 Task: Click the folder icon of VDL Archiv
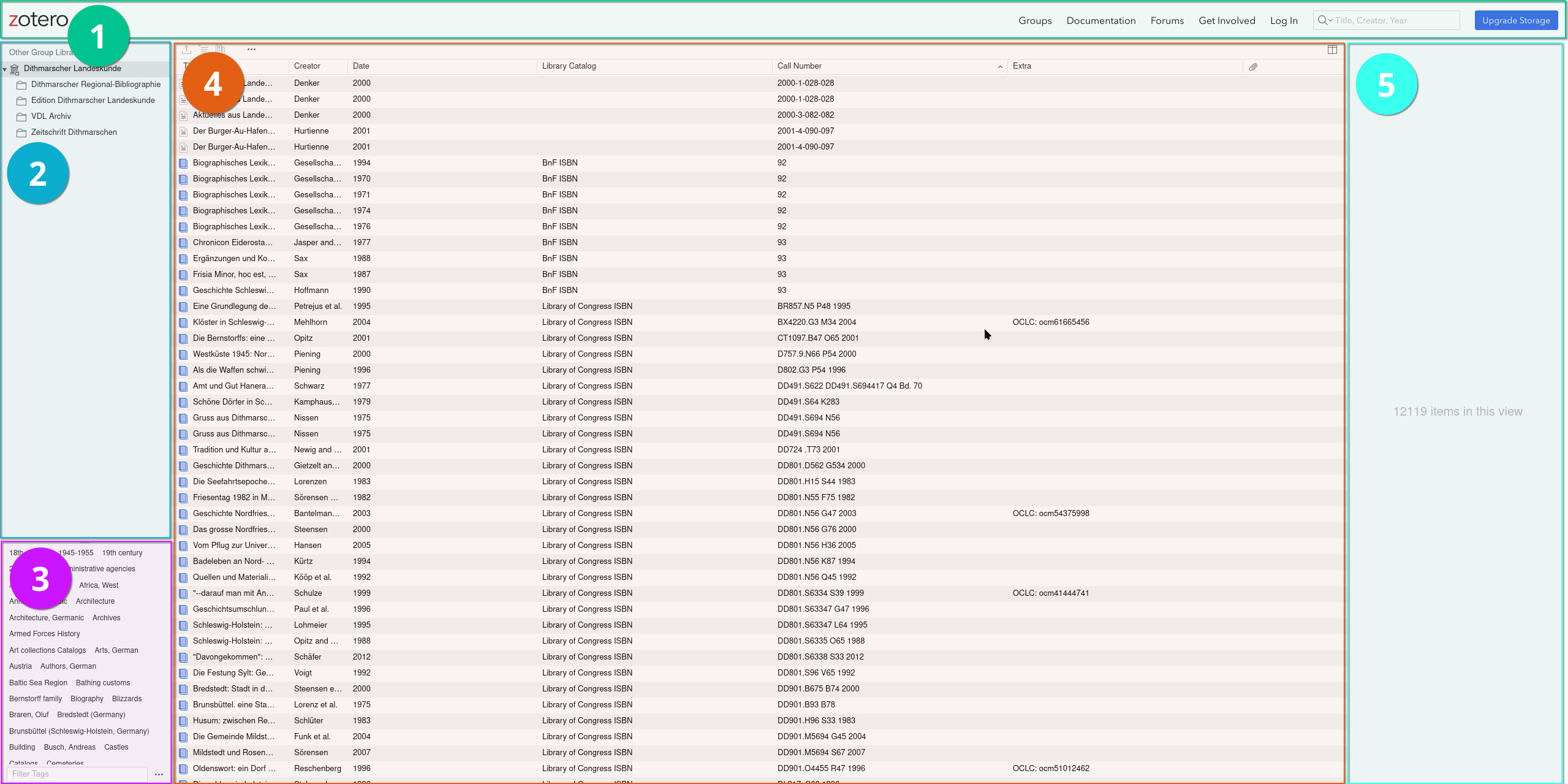click(x=21, y=116)
